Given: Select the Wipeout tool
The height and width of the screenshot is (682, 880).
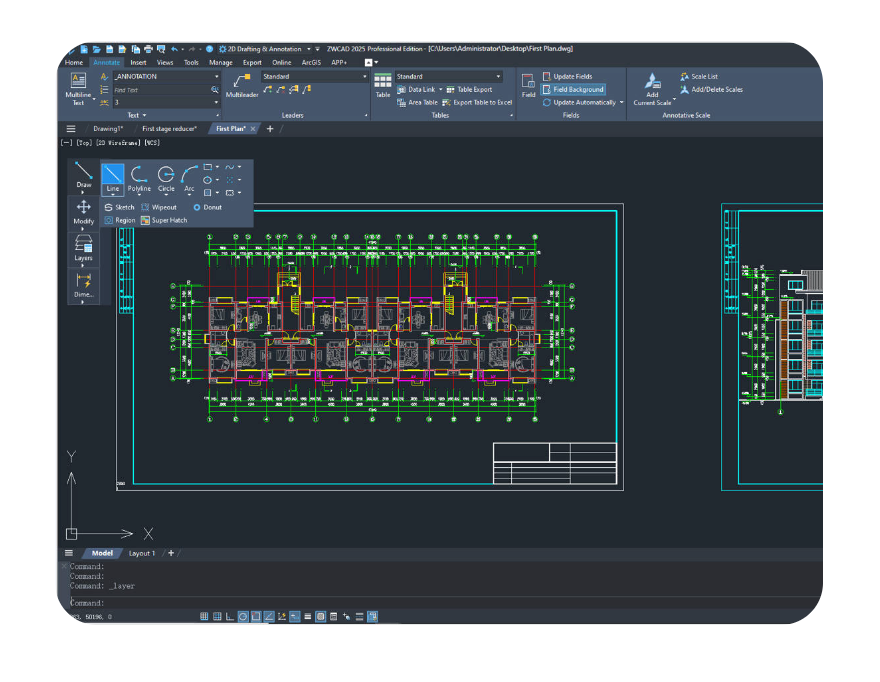Looking at the screenshot, I should pos(159,207).
